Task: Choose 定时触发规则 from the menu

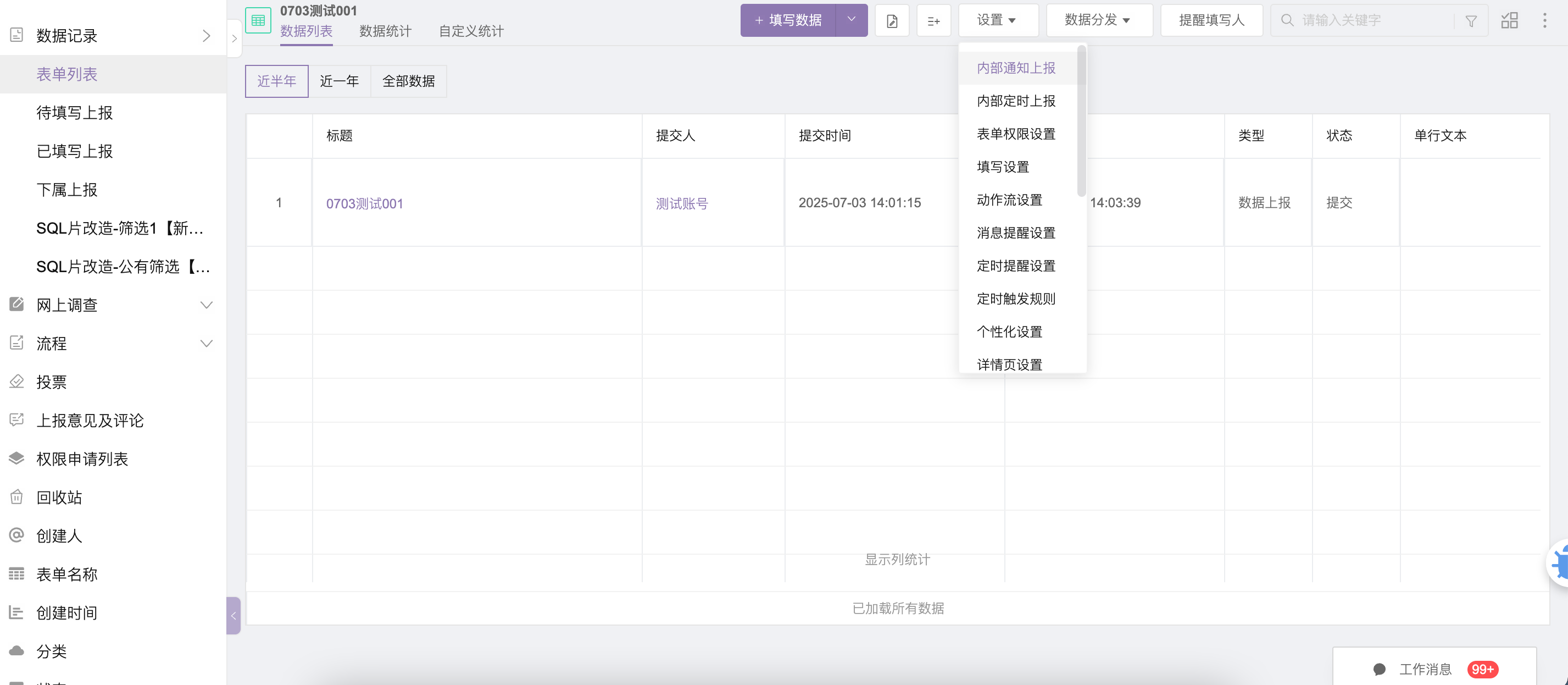Action: click(1017, 299)
